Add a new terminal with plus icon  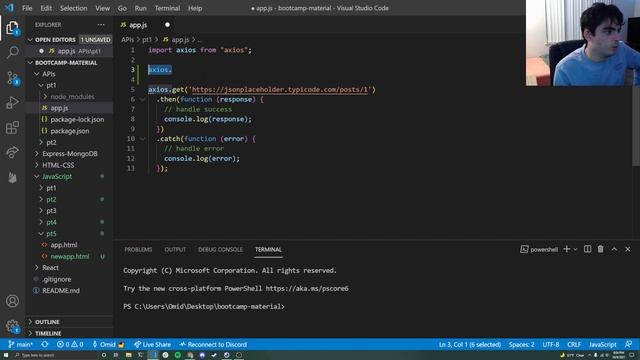click(567, 249)
